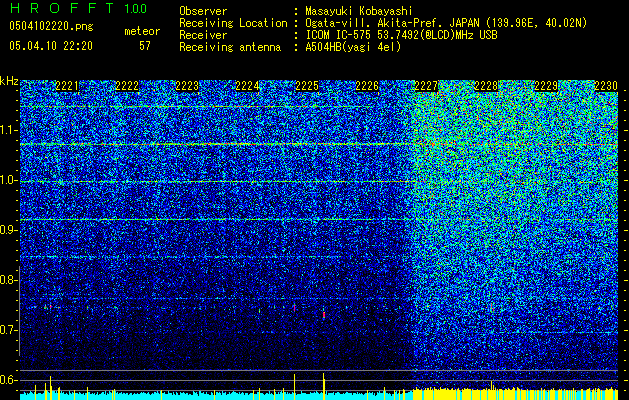Click the Receiving antenna label
Image resolution: width=629 pixels, height=400 pixels.
tap(230, 47)
